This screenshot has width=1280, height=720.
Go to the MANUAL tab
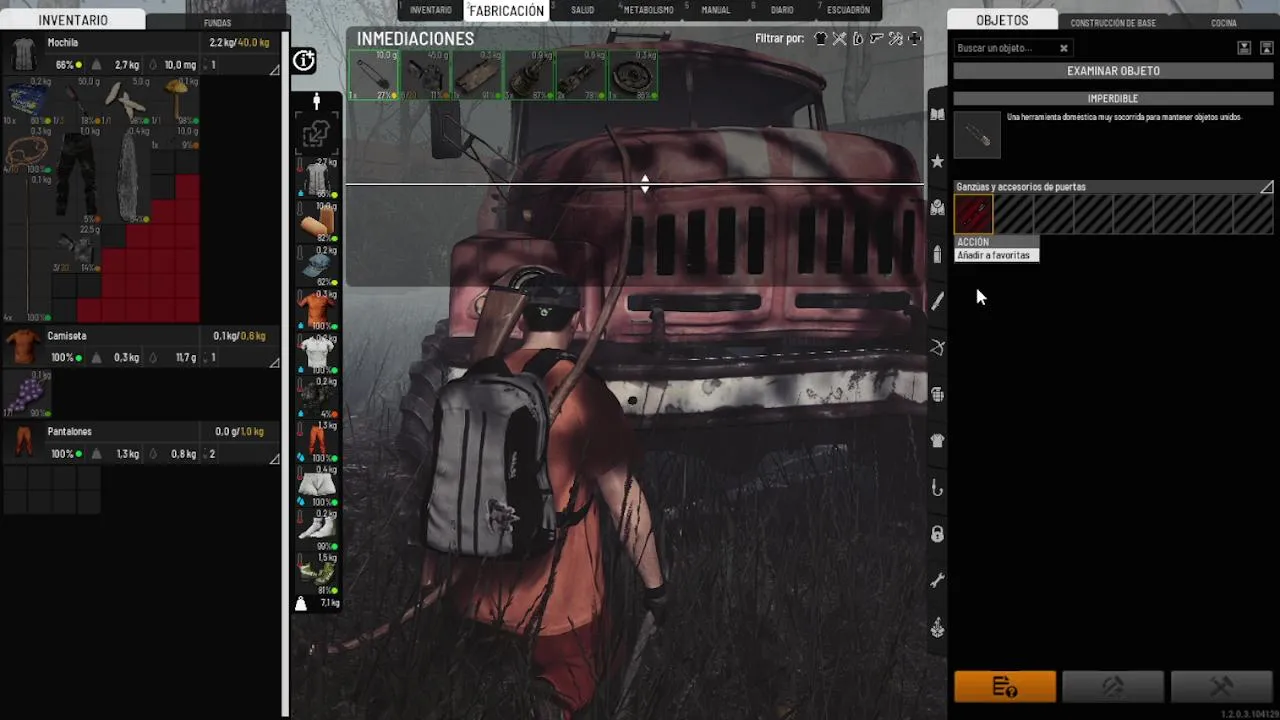[715, 10]
